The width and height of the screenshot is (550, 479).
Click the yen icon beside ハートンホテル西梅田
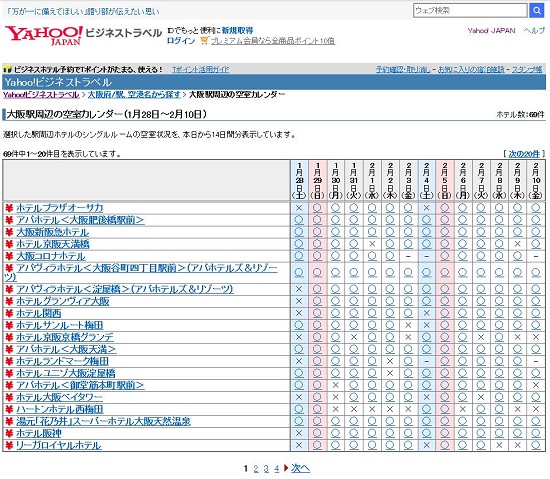(x=9, y=409)
